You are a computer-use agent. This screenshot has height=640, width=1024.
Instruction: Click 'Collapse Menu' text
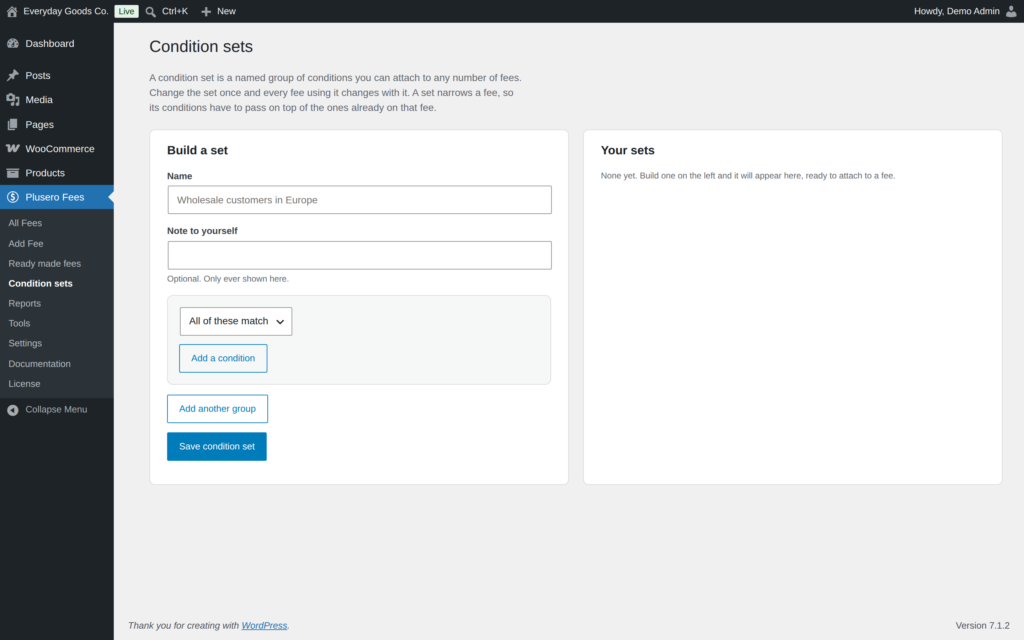56,409
